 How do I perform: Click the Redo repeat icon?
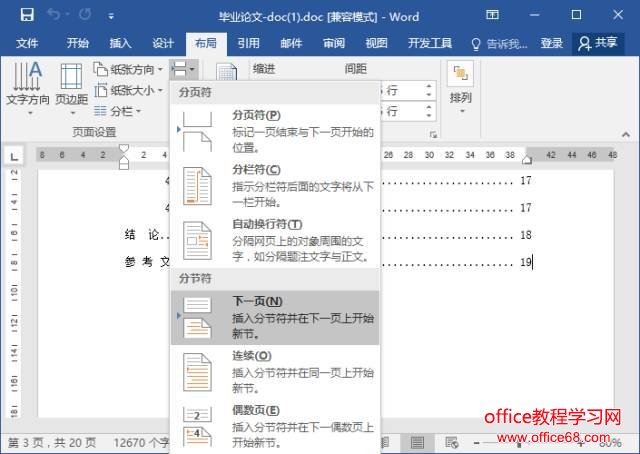coord(85,15)
